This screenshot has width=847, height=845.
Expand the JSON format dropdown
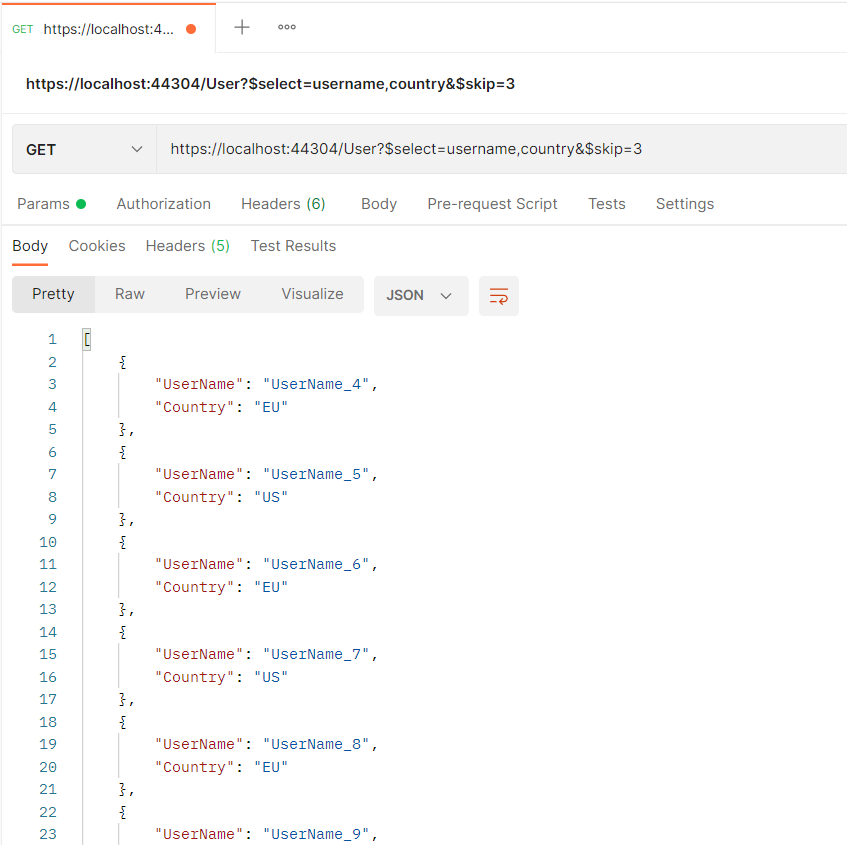tap(420, 296)
